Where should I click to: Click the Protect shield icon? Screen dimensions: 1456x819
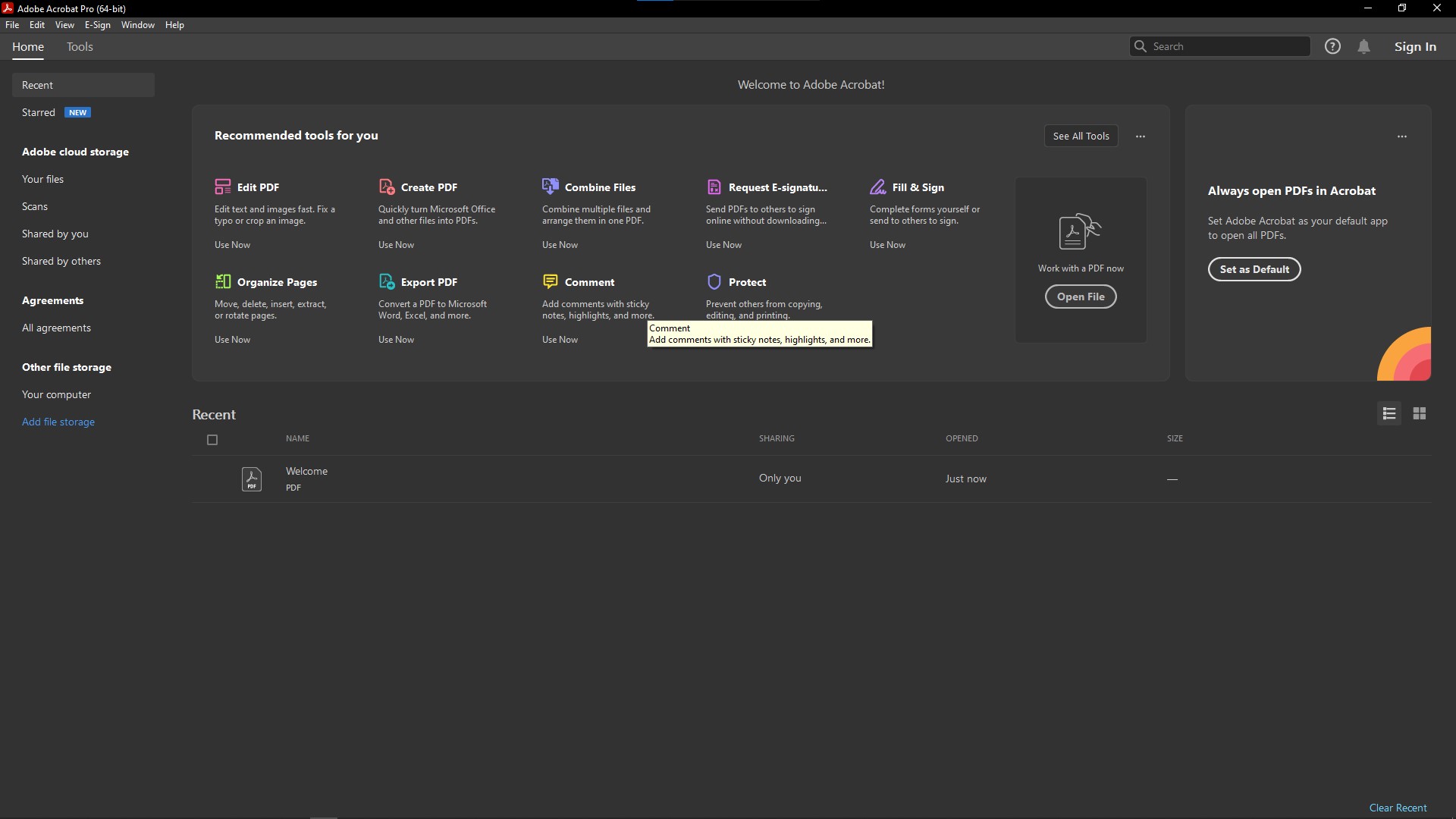[714, 281]
